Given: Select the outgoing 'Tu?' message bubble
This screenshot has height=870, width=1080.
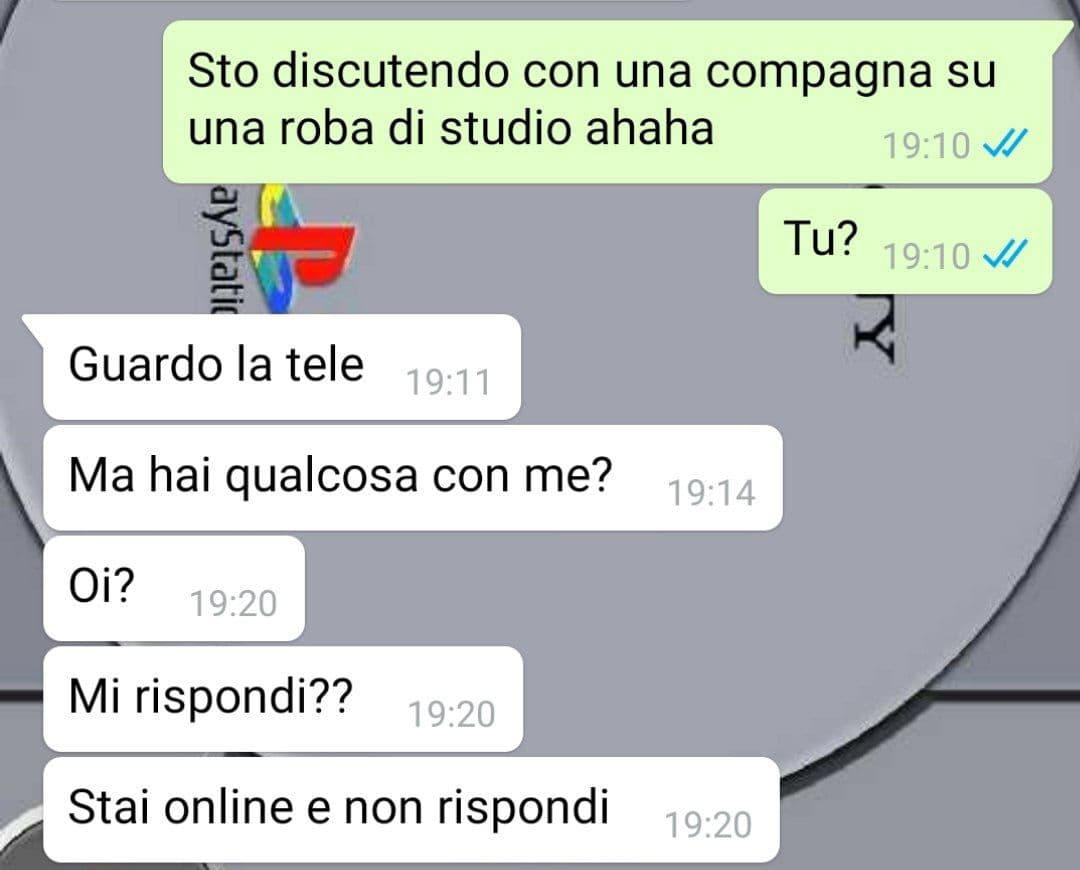Looking at the screenshot, I should [x=905, y=242].
